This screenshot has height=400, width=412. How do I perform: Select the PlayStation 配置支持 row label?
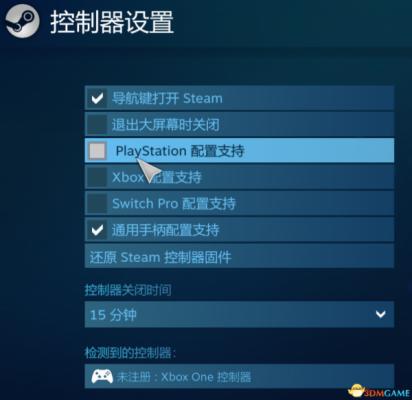coord(180,151)
